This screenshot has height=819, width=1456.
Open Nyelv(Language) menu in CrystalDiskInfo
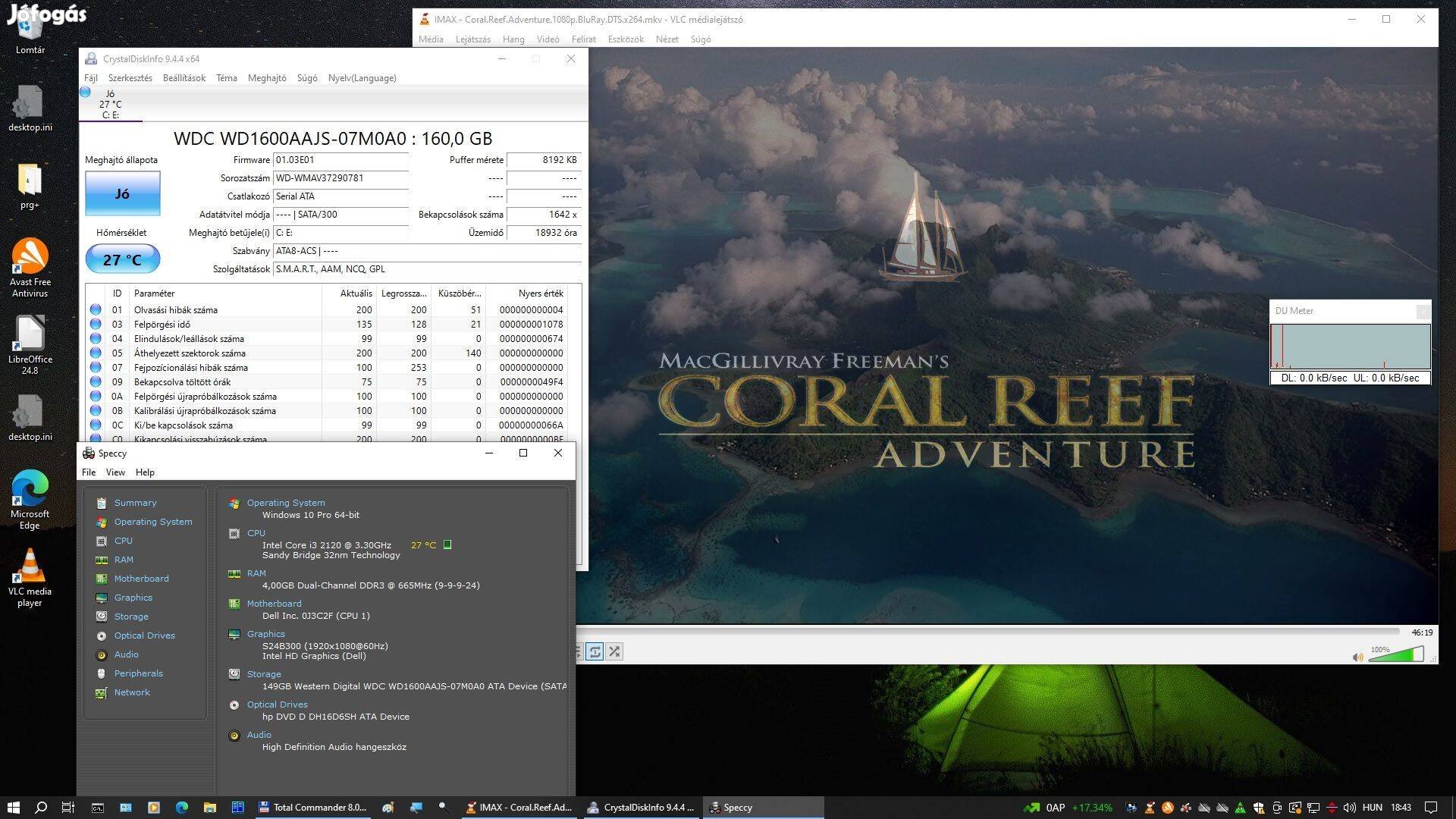tap(362, 78)
